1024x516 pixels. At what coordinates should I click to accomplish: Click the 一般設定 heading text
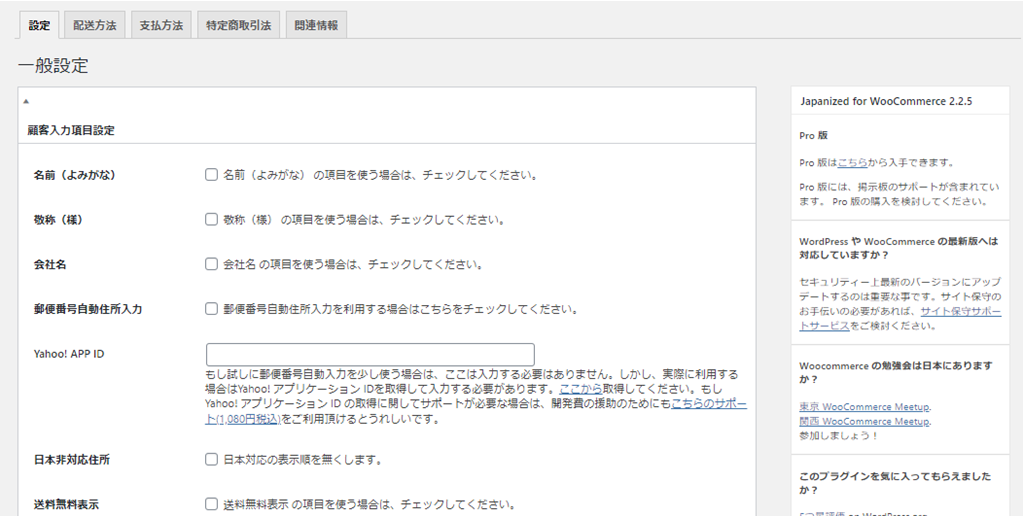click(x=53, y=66)
